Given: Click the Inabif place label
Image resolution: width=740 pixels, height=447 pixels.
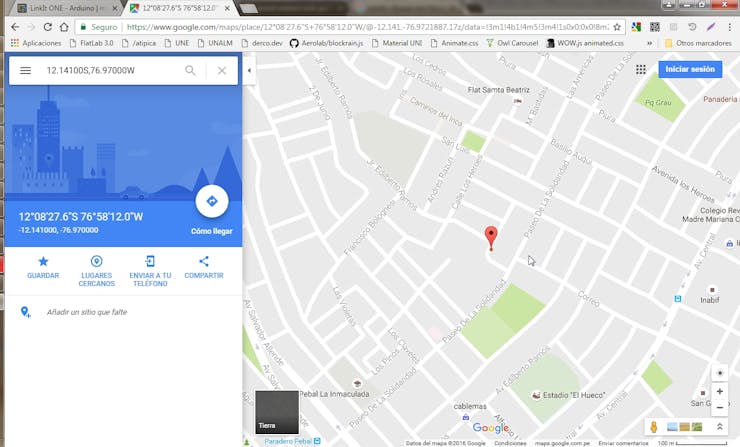Looking at the screenshot, I should [x=710, y=300].
